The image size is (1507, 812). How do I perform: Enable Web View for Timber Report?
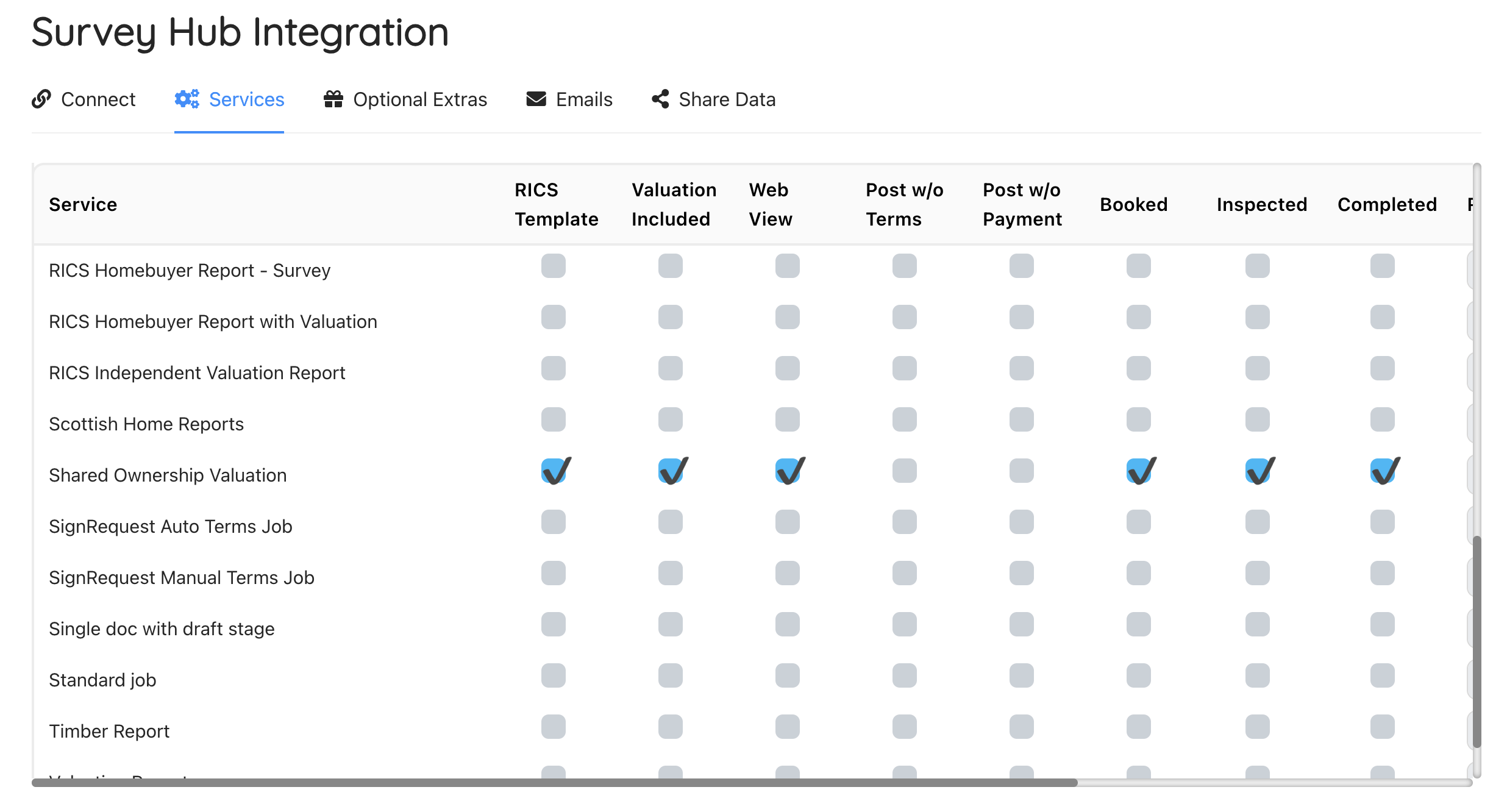pos(787,727)
